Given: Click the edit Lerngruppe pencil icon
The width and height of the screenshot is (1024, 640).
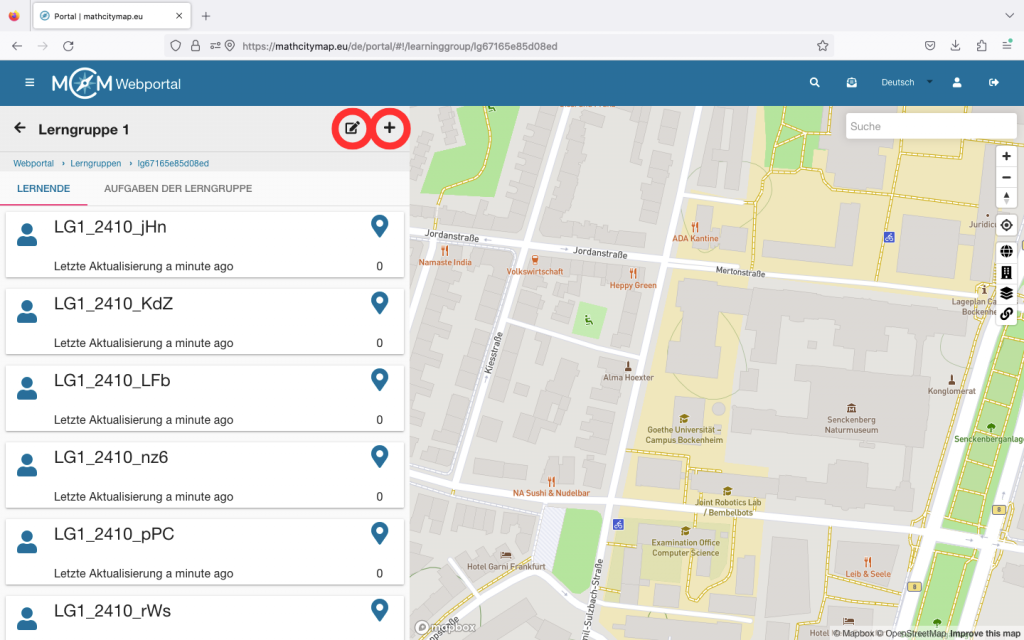Looking at the screenshot, I should [352, 128].
